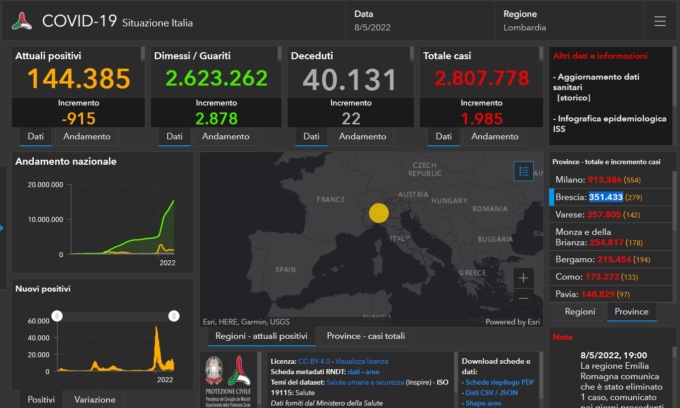Viewport: 680px width, 408px height.
Task: Open RNDT metadata aree link
Action: [372, 372]
